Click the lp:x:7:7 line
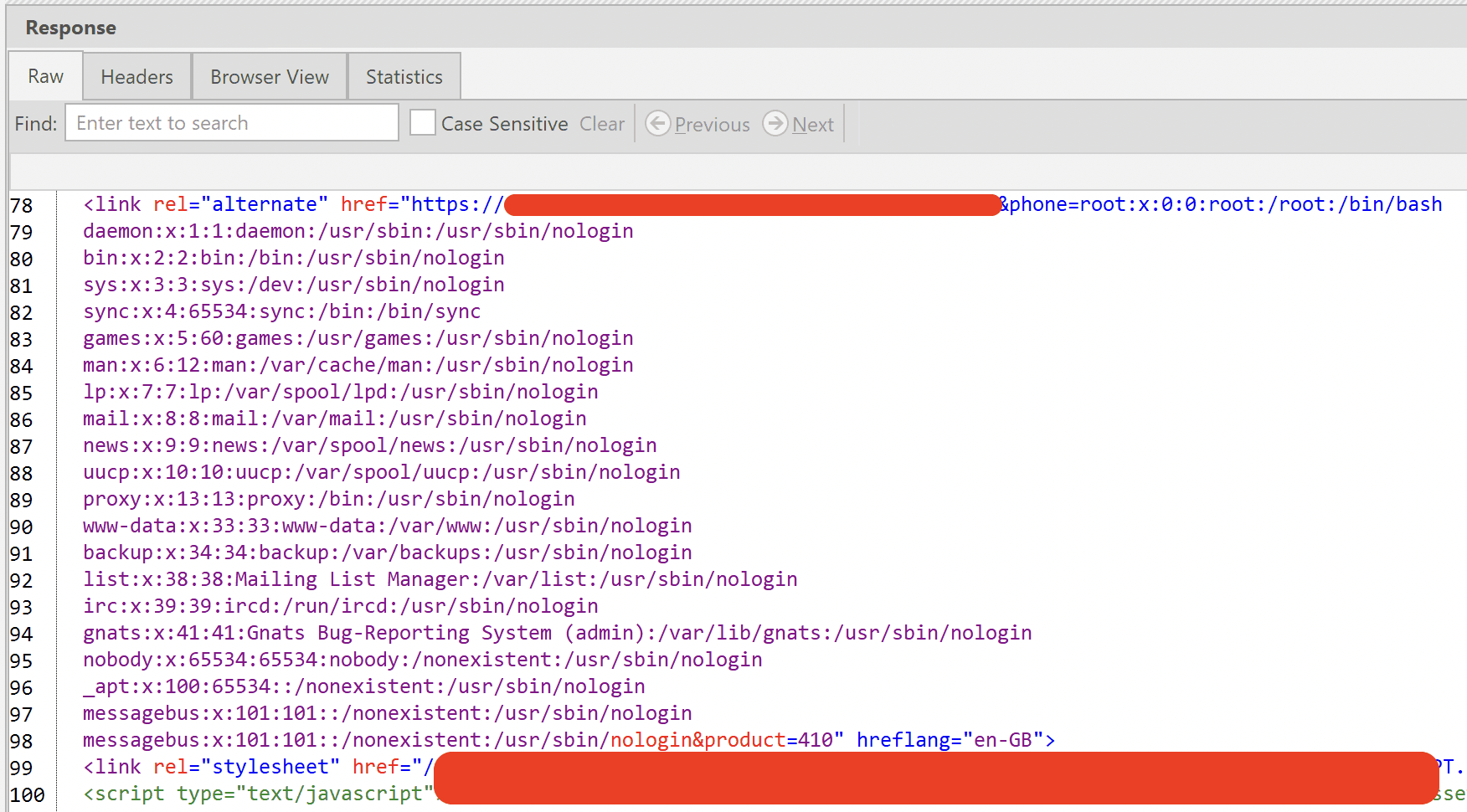 340,392
